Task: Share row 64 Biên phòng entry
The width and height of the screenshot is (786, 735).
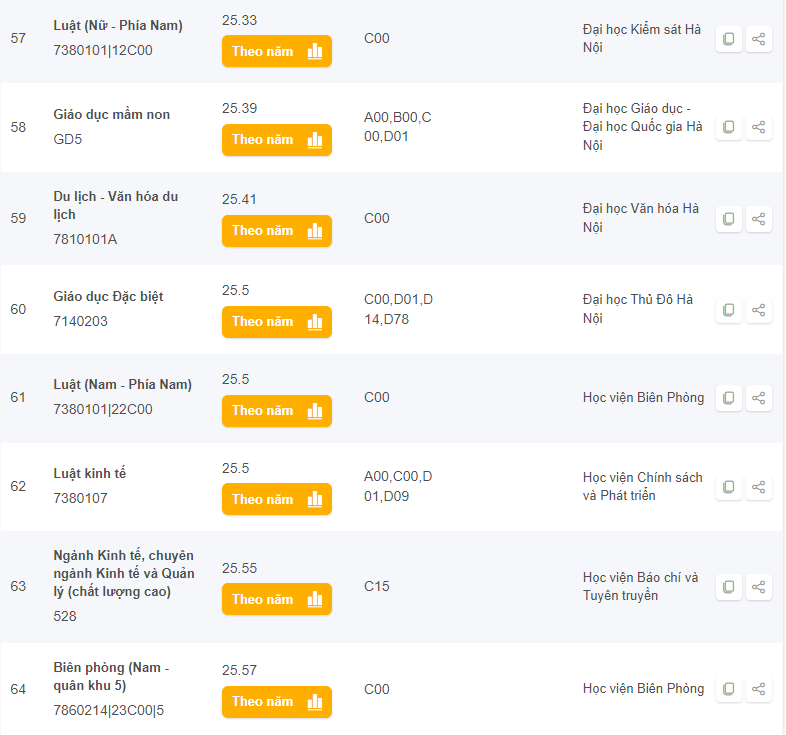Action: [x=759, y=689]
